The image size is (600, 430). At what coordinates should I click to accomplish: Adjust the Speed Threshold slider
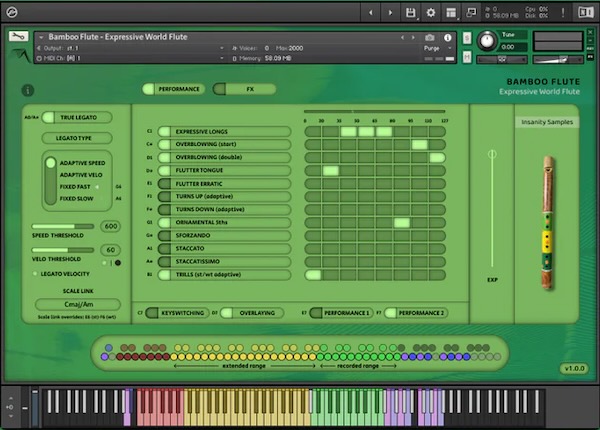pyautogui.click(x=63, y=226)
